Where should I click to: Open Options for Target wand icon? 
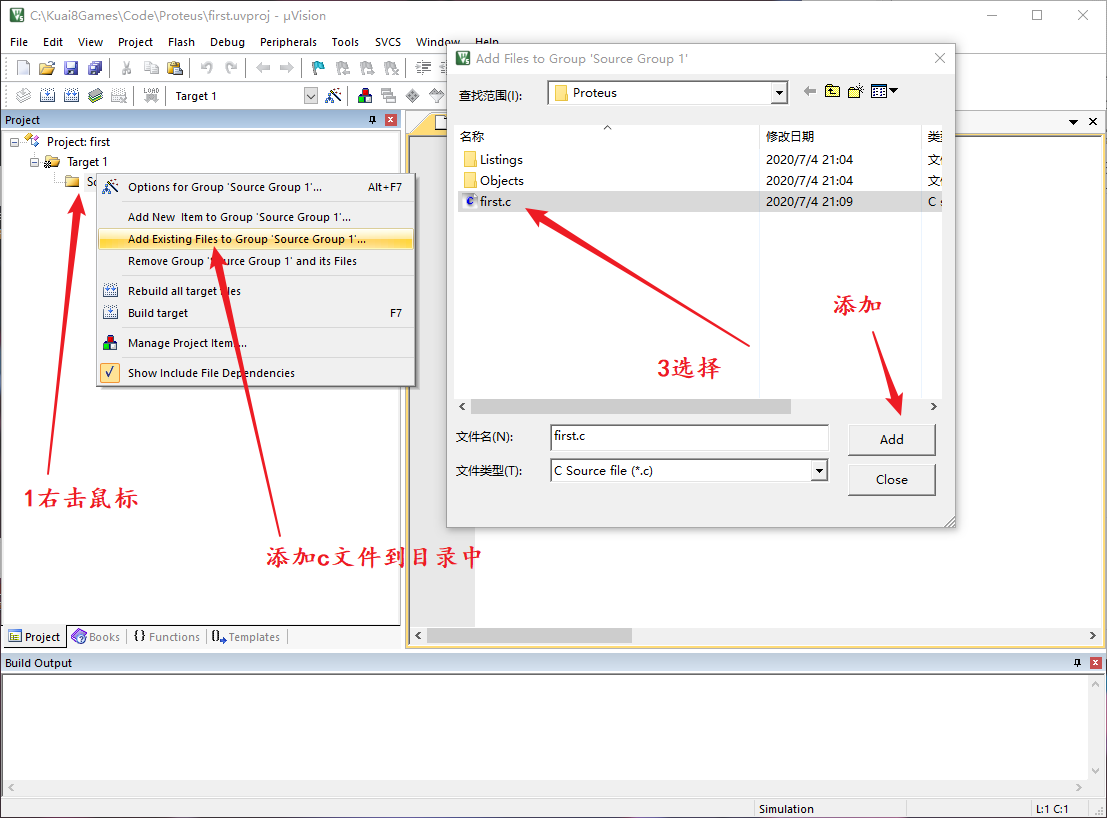coord(333,95)
